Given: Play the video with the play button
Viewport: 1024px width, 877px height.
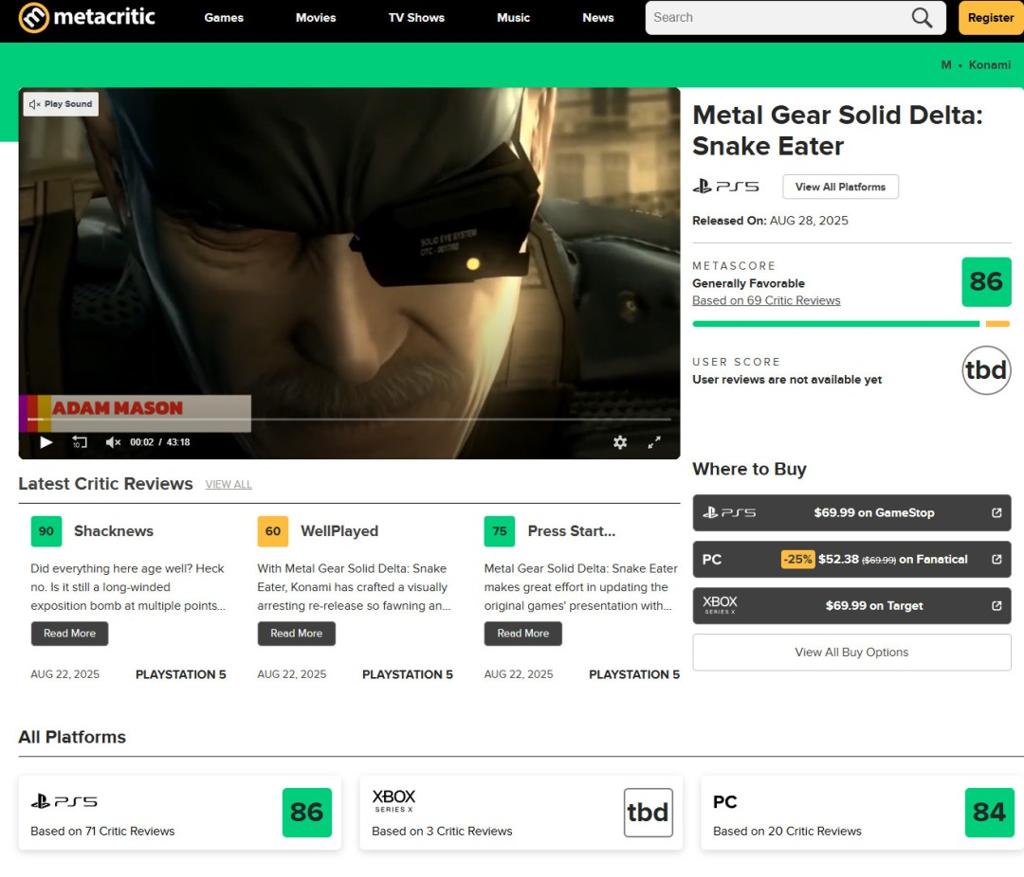Looking at the screenshot, I should [x=46, y=442].
